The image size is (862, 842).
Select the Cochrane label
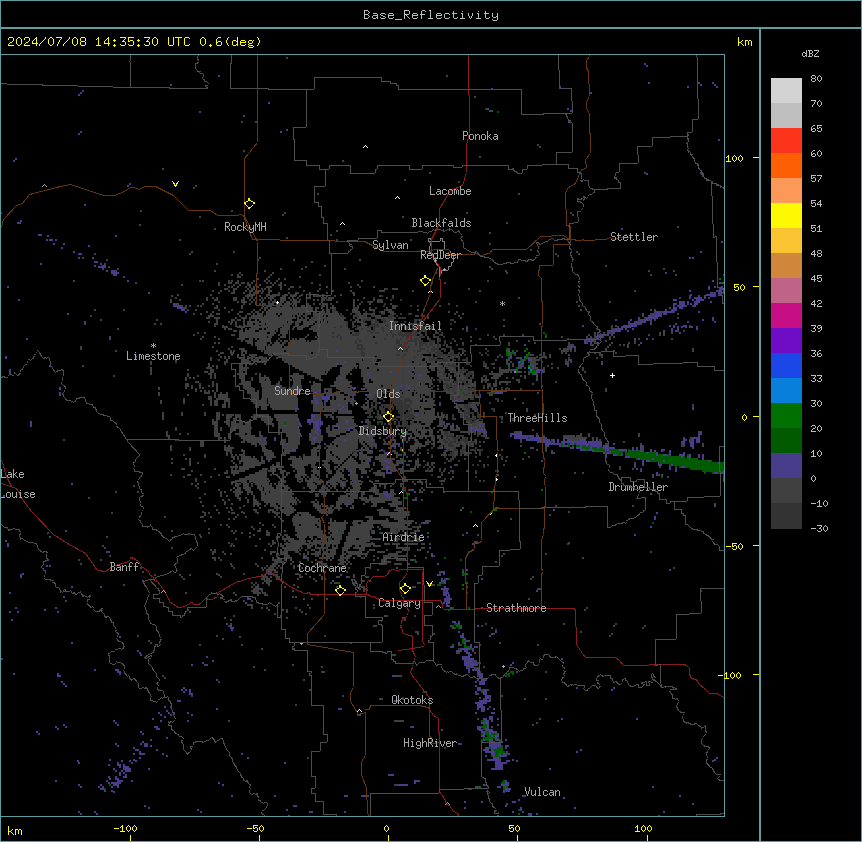pos(322,568)
